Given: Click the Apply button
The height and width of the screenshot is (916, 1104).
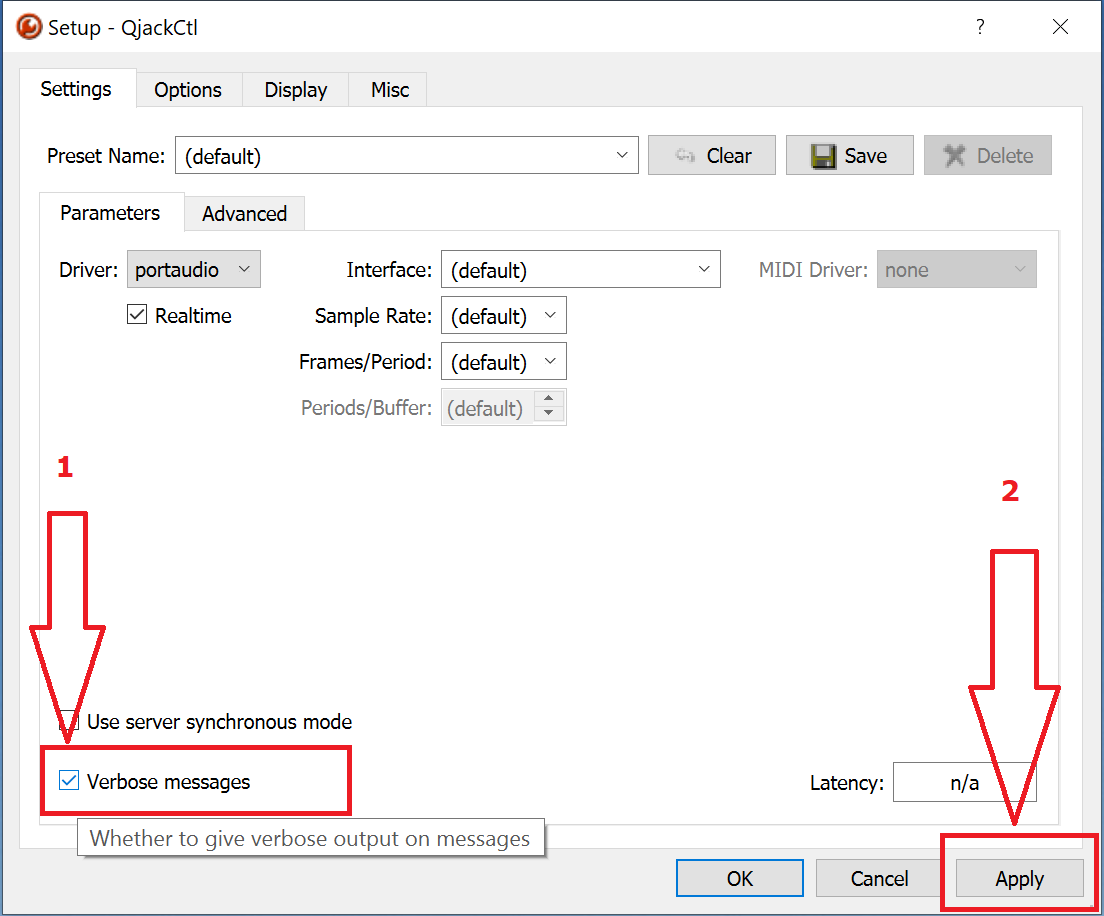Looking at the screenshot, I should [1019, 879].
